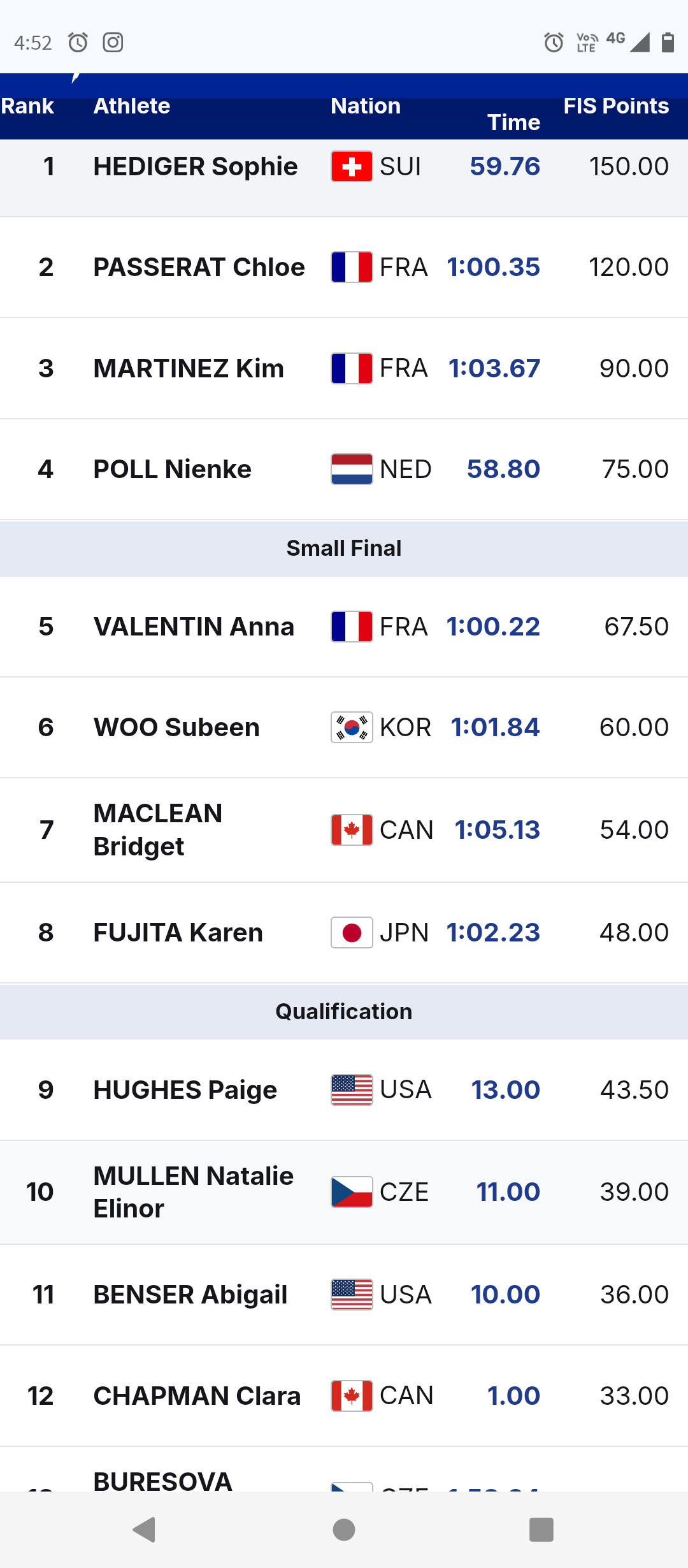688x1568 pixels.
Task: Tap Netherlands flag beside NED
Action: (352, 469)
